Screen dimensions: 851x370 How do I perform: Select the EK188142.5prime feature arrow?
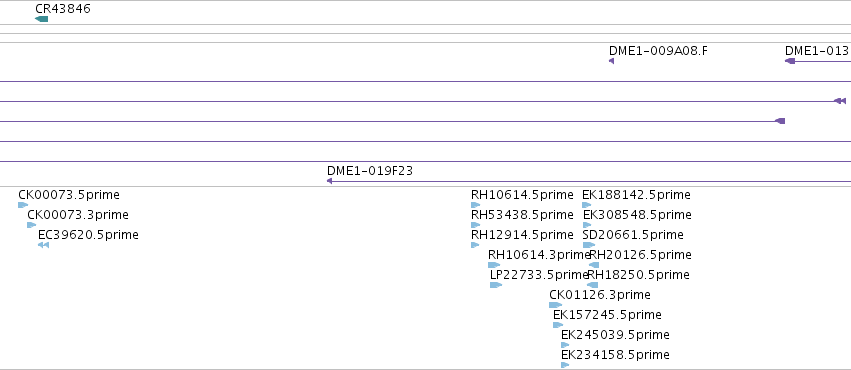point(587,205)
